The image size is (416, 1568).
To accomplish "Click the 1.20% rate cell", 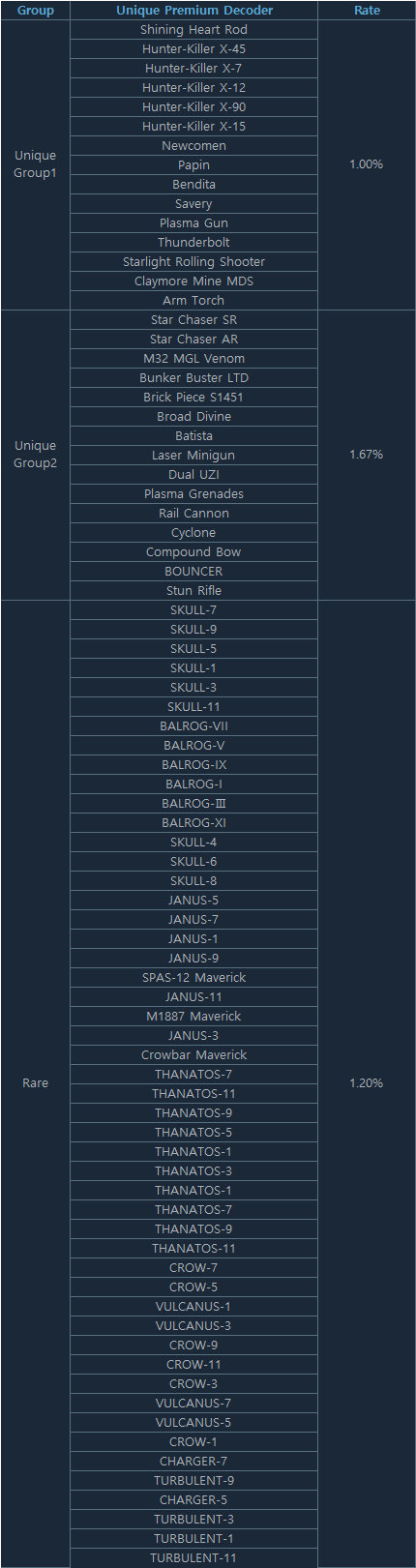I will point(367,1083).
